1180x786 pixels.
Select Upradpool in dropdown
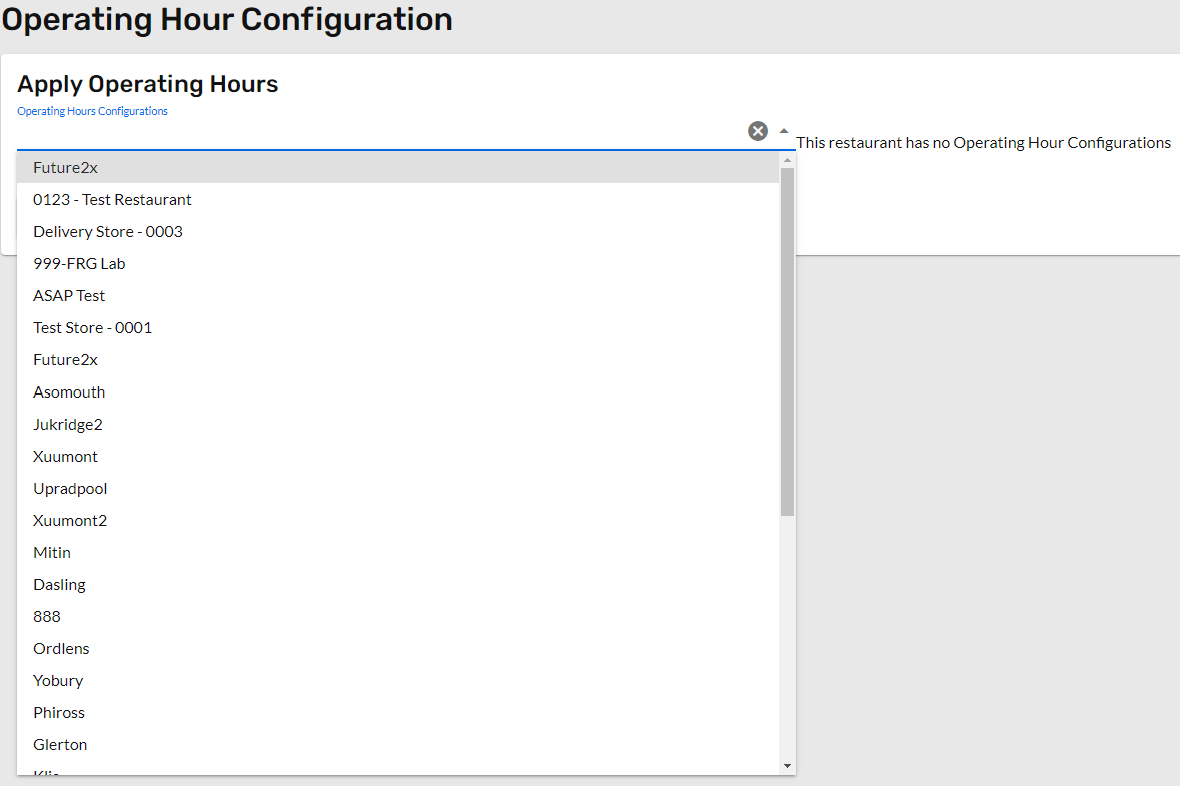[x=398, y=489]
